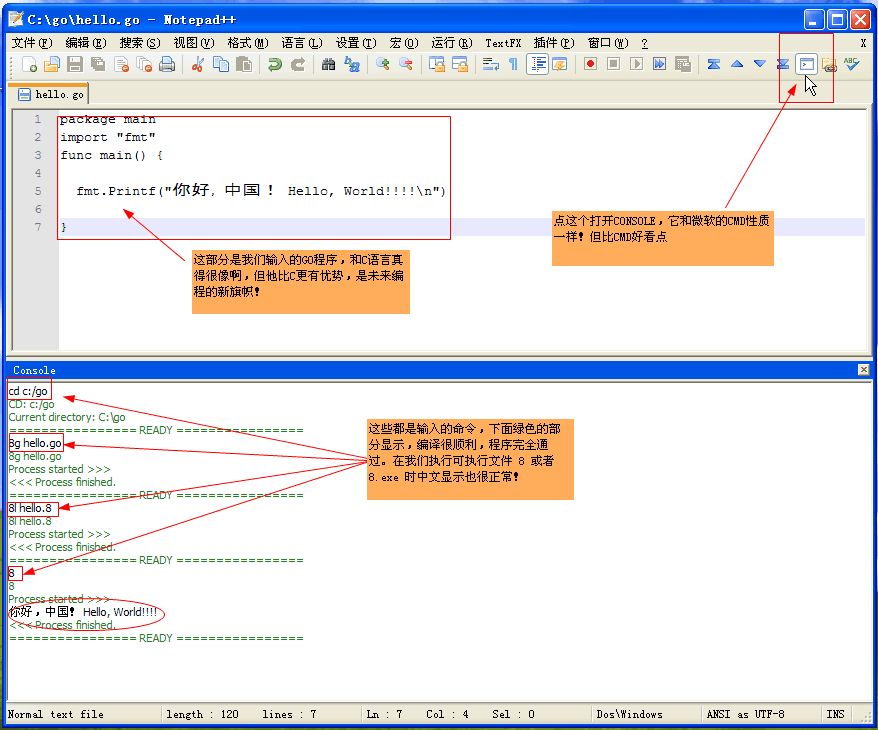This screenshot has height=730, width=878.
Task: Open the 格式(M) menu
Action: 248,43
